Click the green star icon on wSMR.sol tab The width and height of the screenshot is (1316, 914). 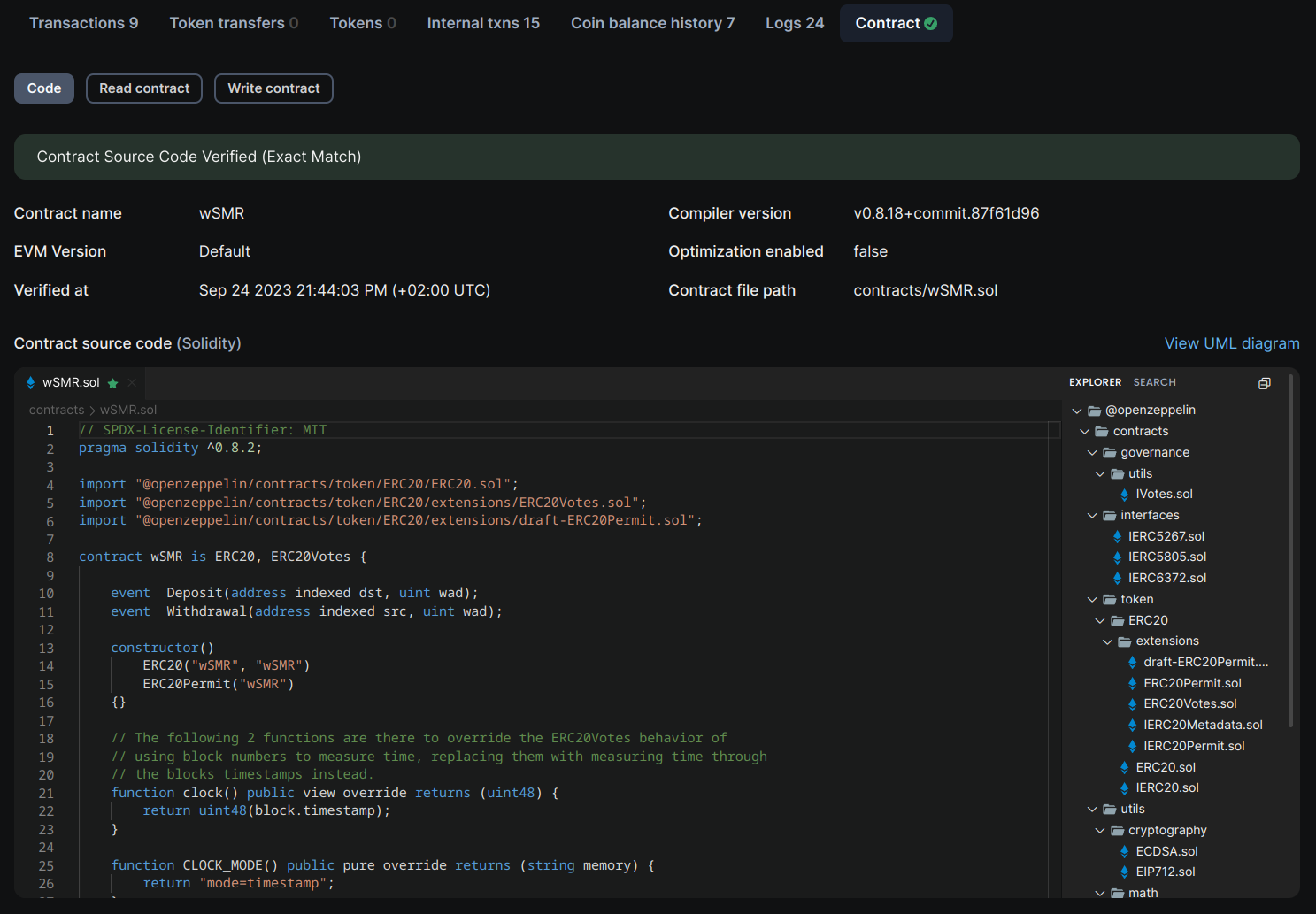tap(112, 383)
